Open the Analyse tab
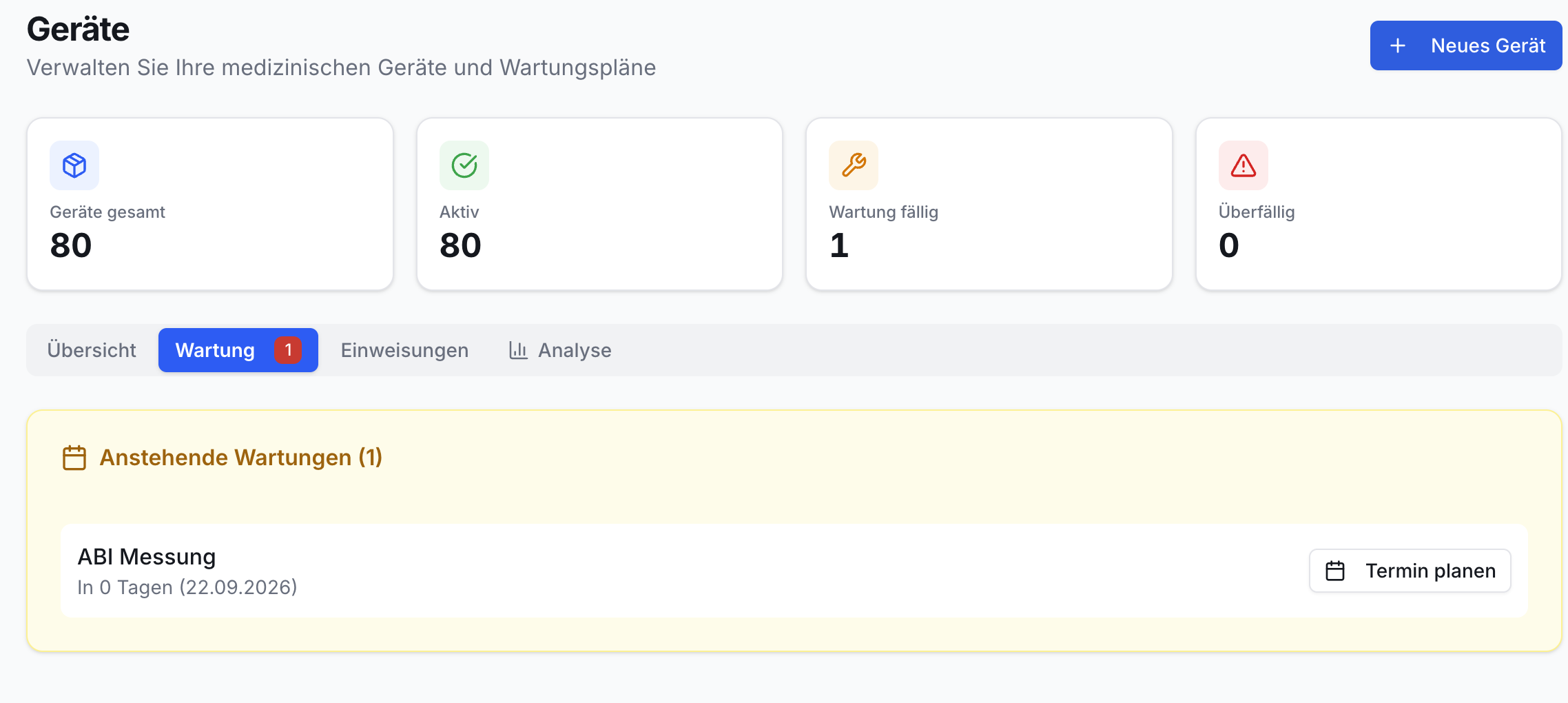 559,350
